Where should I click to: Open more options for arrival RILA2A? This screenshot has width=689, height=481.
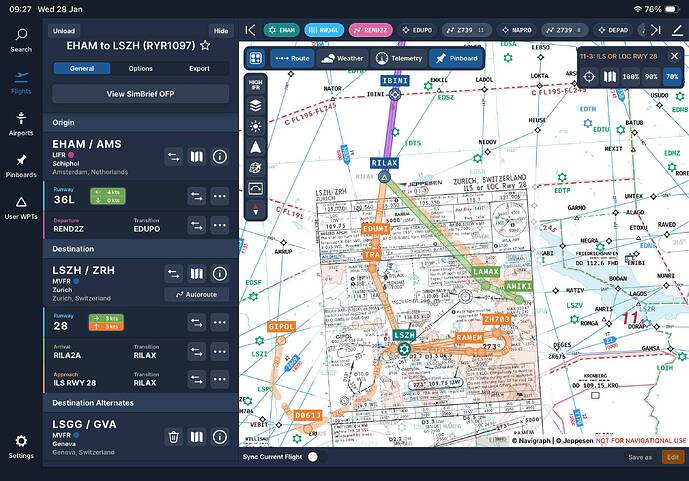[220, 351]
